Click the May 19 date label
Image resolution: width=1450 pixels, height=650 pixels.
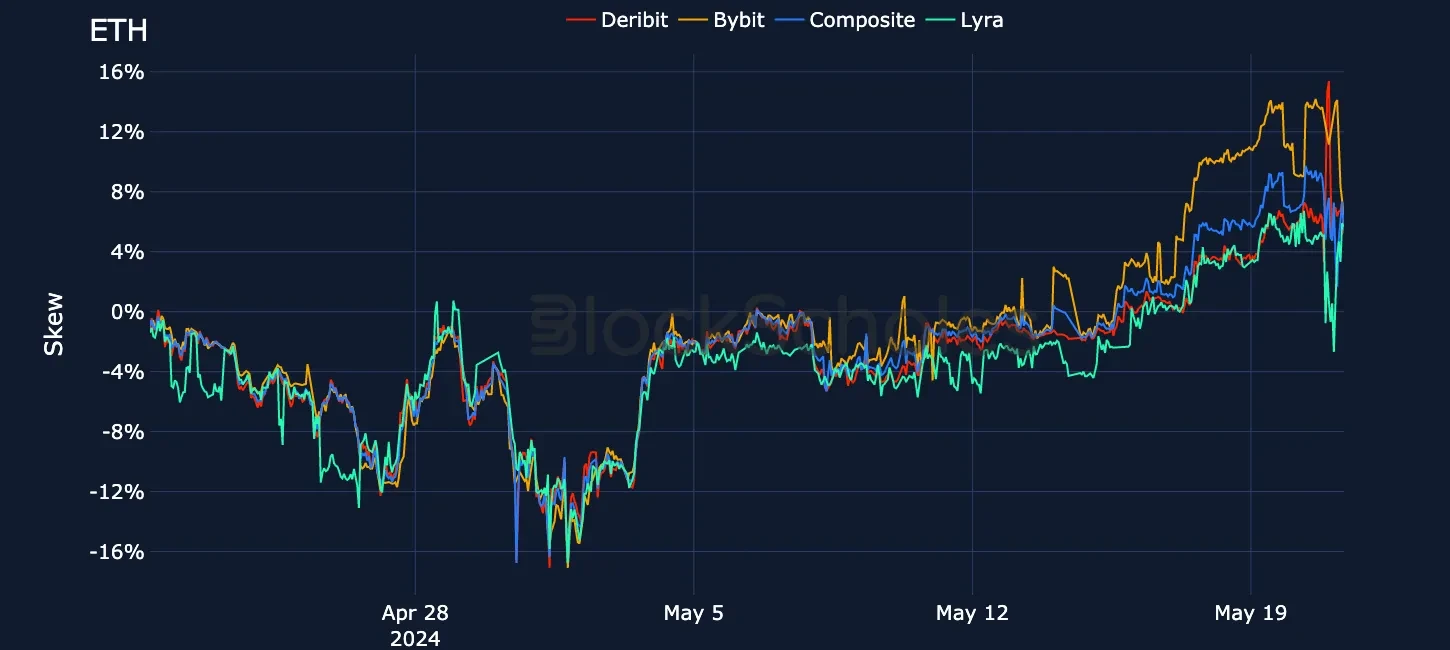(1250, 613)
